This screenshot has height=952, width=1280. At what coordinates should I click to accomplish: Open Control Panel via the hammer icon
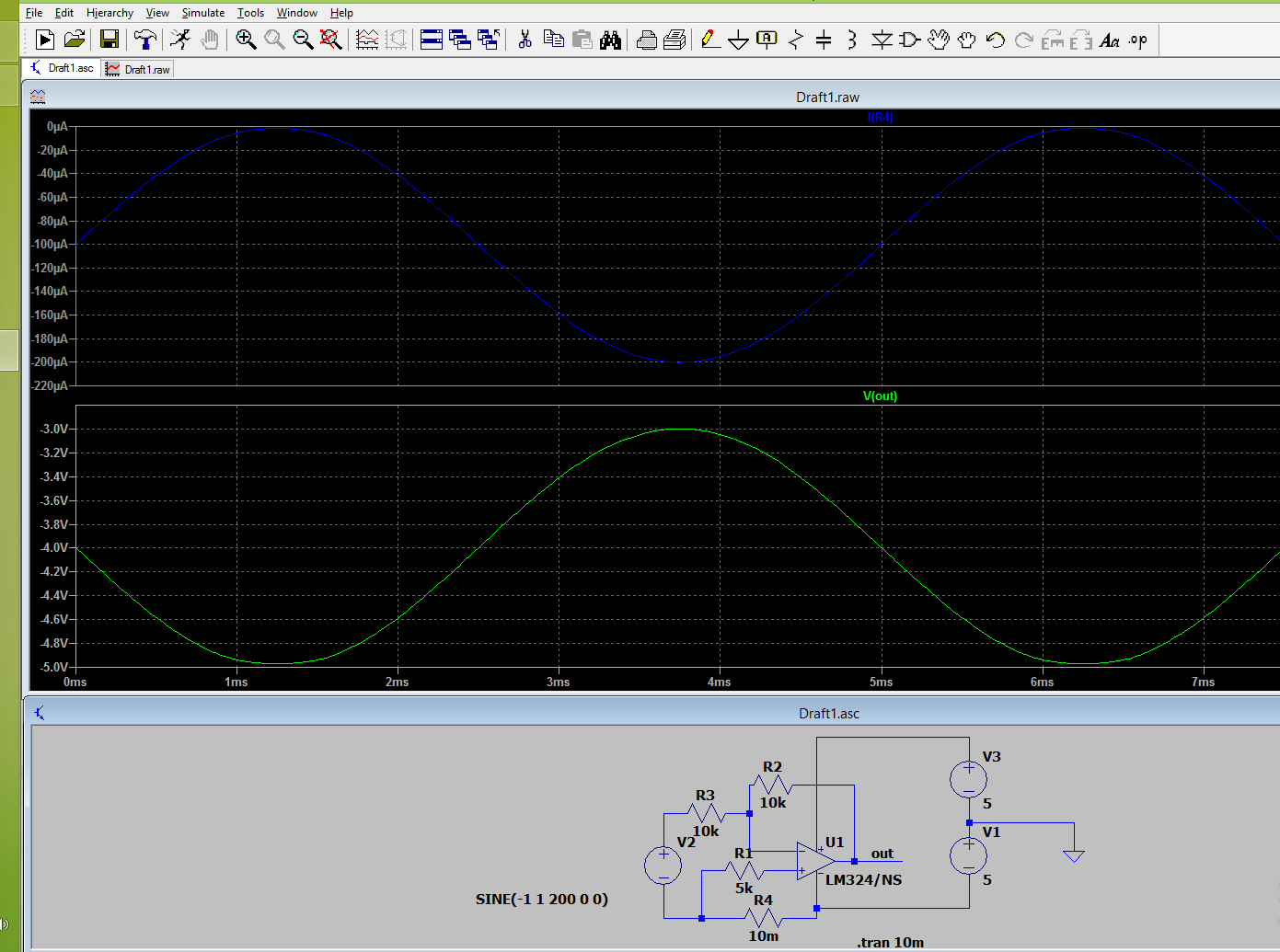point(144,40)
